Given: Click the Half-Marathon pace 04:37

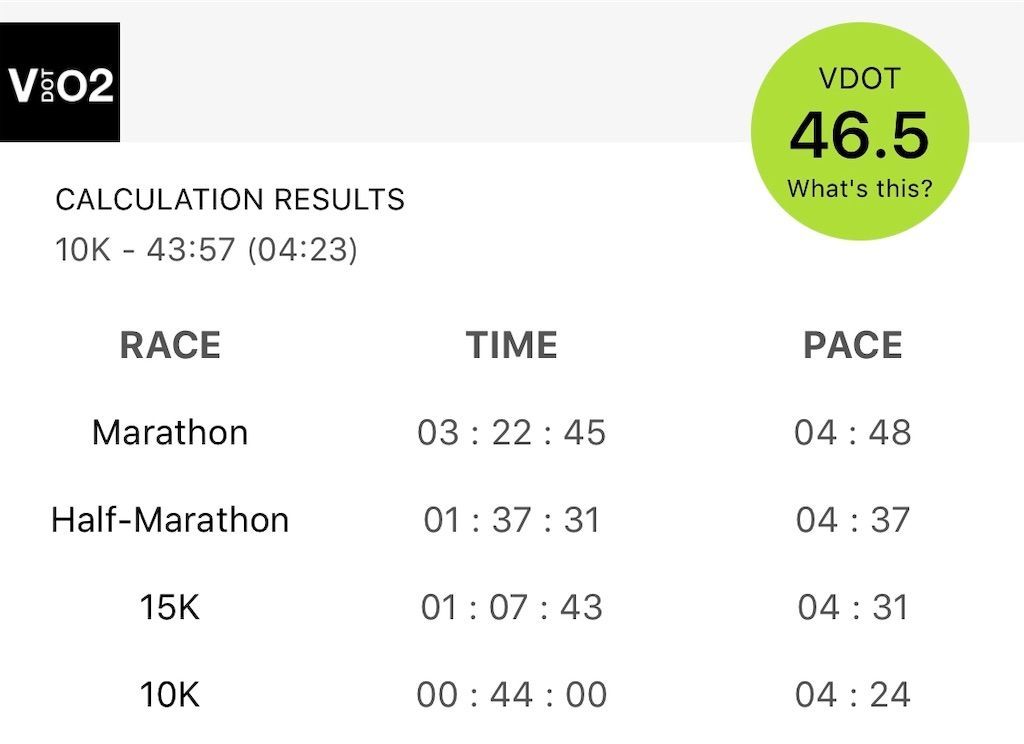Looking at the screenshot, I should pyautogui.click(x=852, y=520).
